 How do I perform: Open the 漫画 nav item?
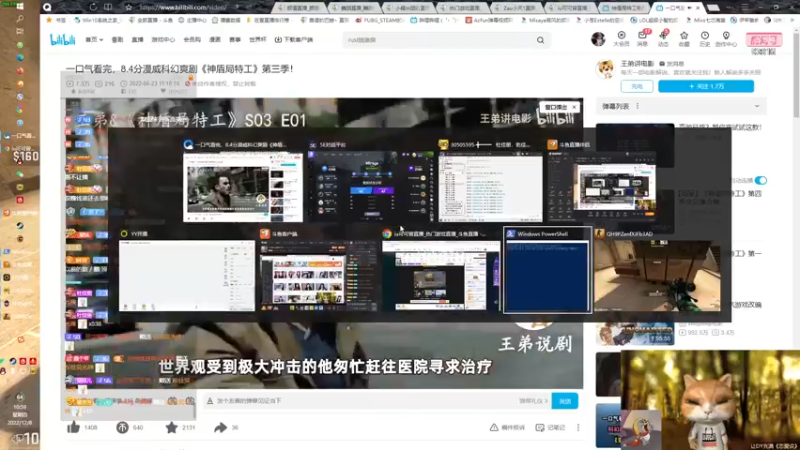point(215,39)
